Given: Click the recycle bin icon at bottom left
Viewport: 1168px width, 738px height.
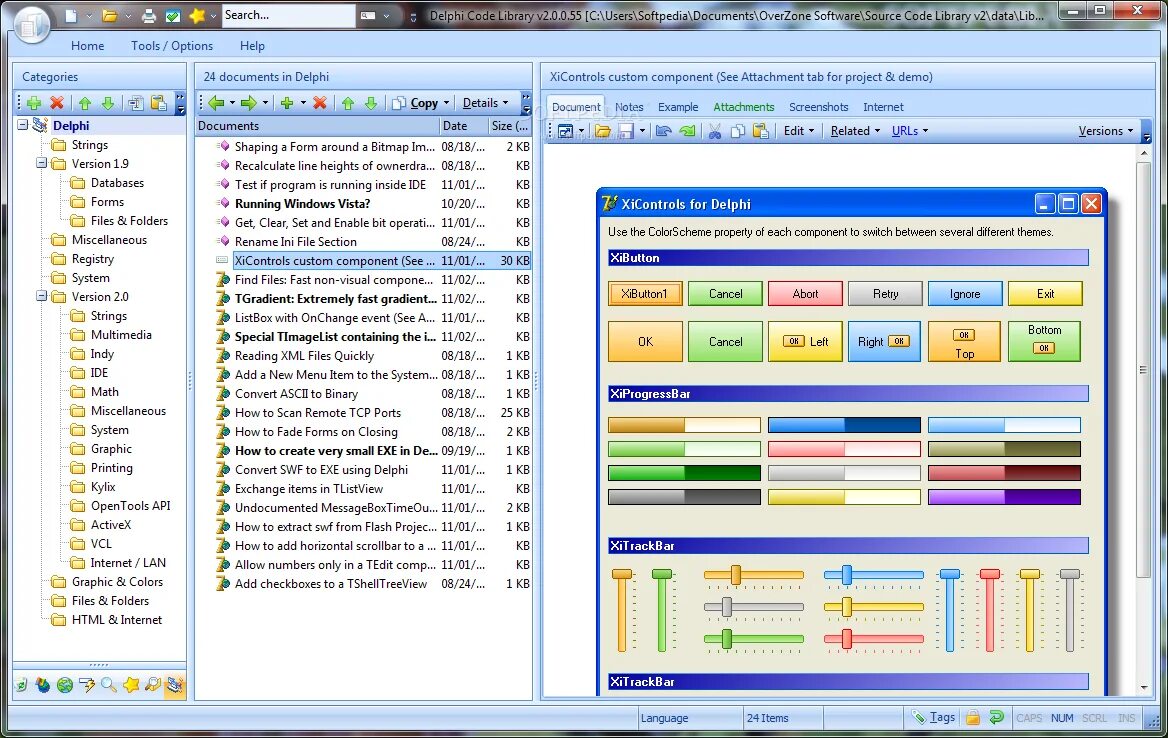Looking at the screenshot, I should (x=22, y=684).
